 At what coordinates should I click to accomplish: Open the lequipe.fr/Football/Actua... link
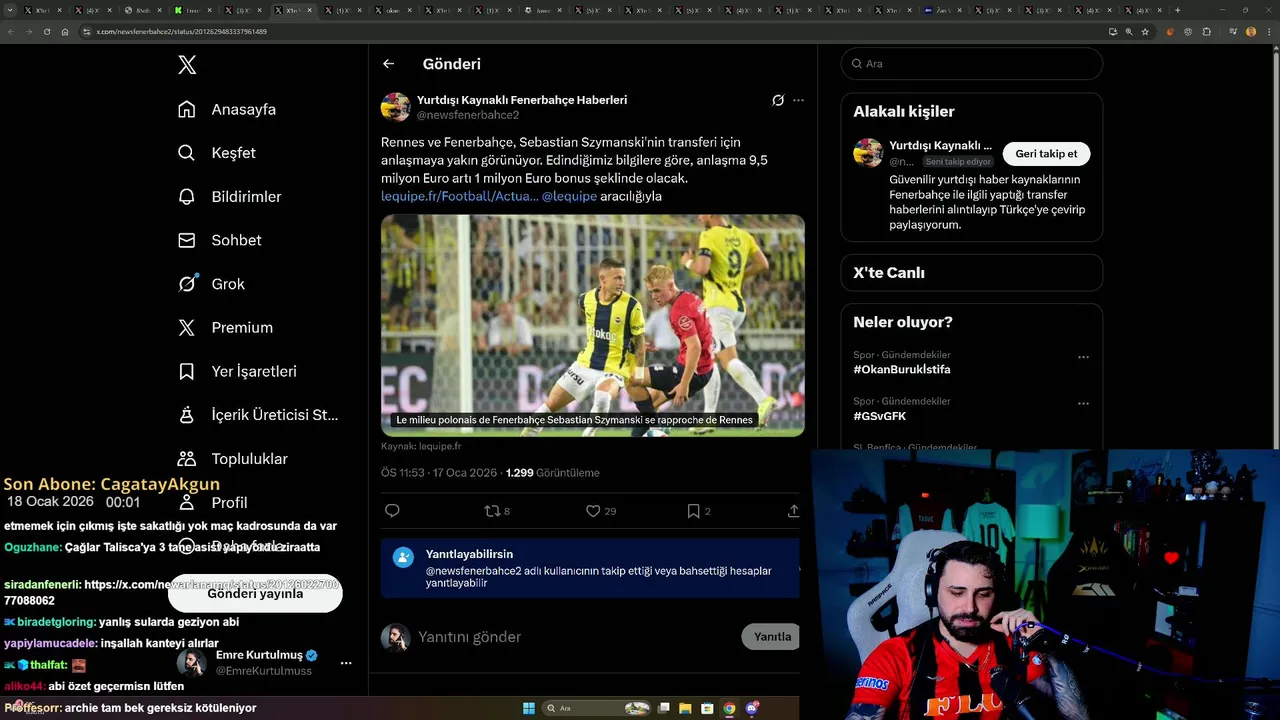click(x=459, y=196)
